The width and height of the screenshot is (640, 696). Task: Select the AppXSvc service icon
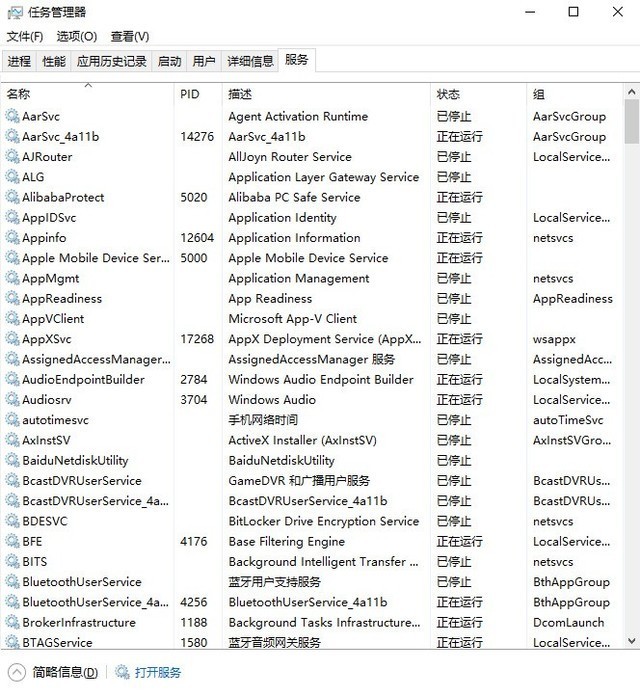click(x=12, y=339)
